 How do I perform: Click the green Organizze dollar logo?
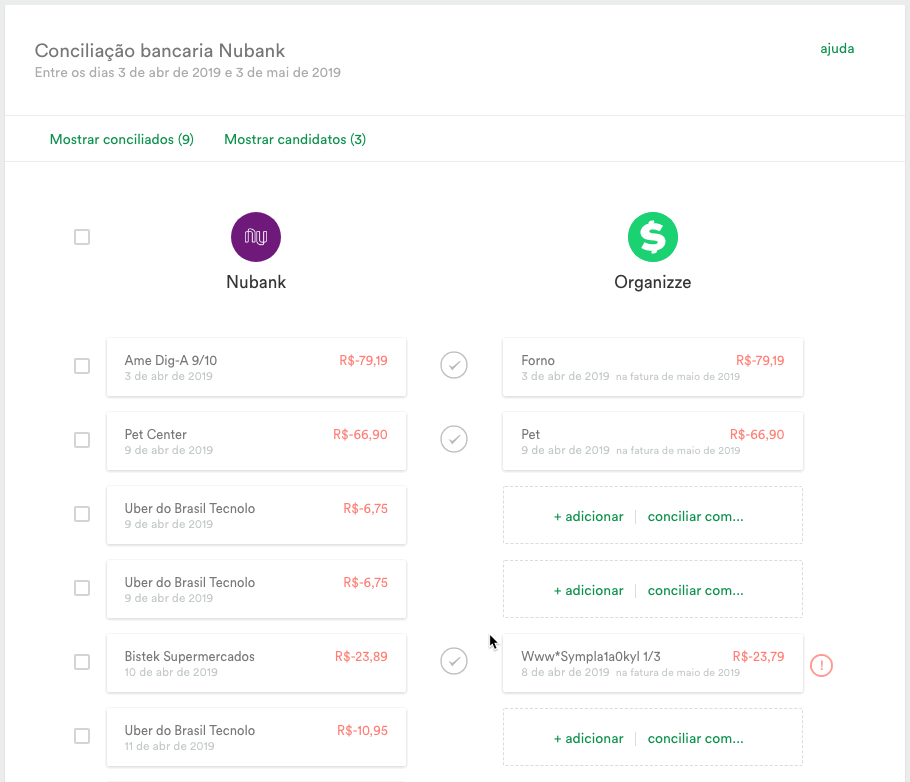click(x=653, y=237)
